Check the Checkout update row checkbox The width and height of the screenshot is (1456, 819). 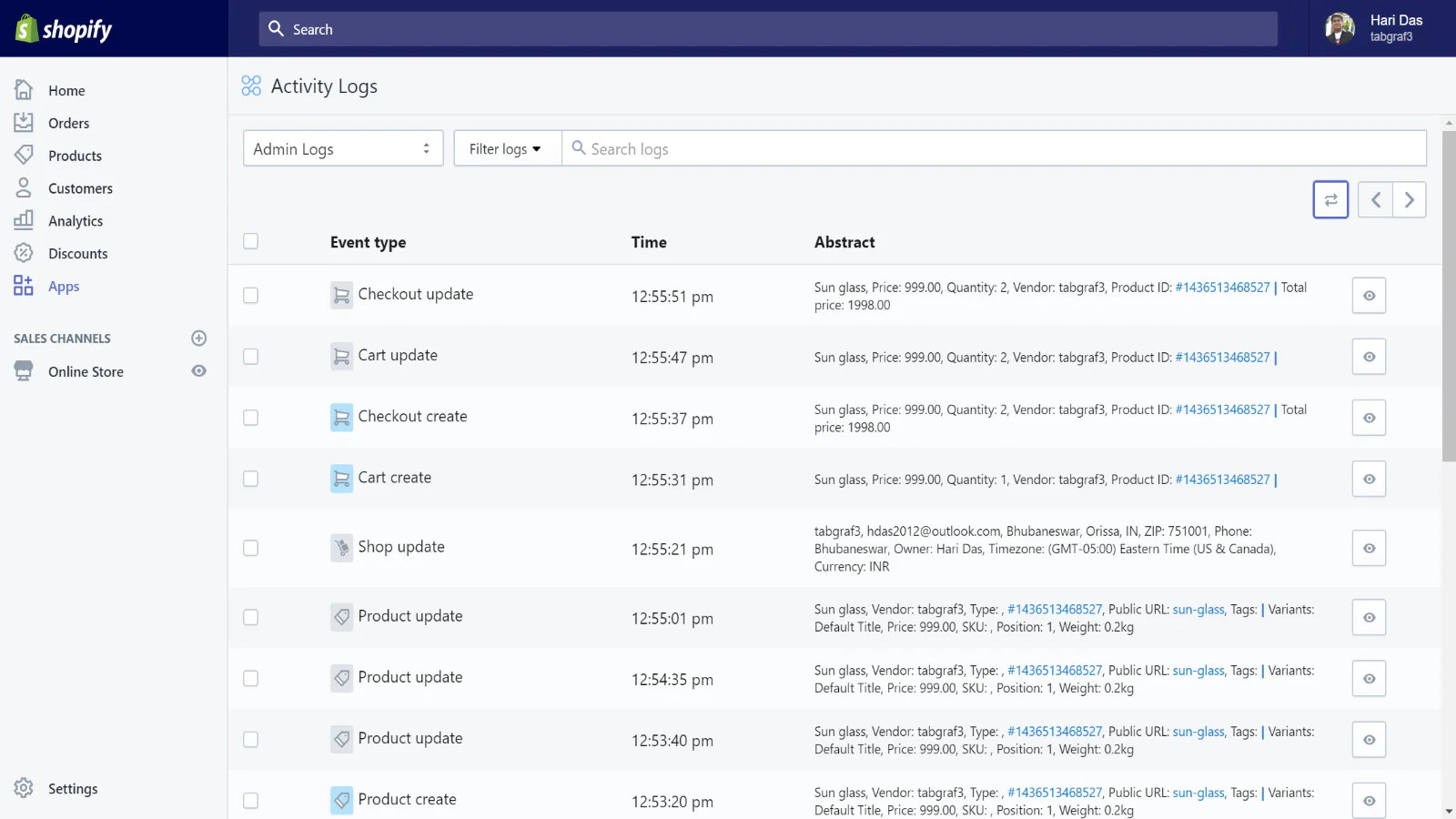pyautogui.click(x=250, y=295)
